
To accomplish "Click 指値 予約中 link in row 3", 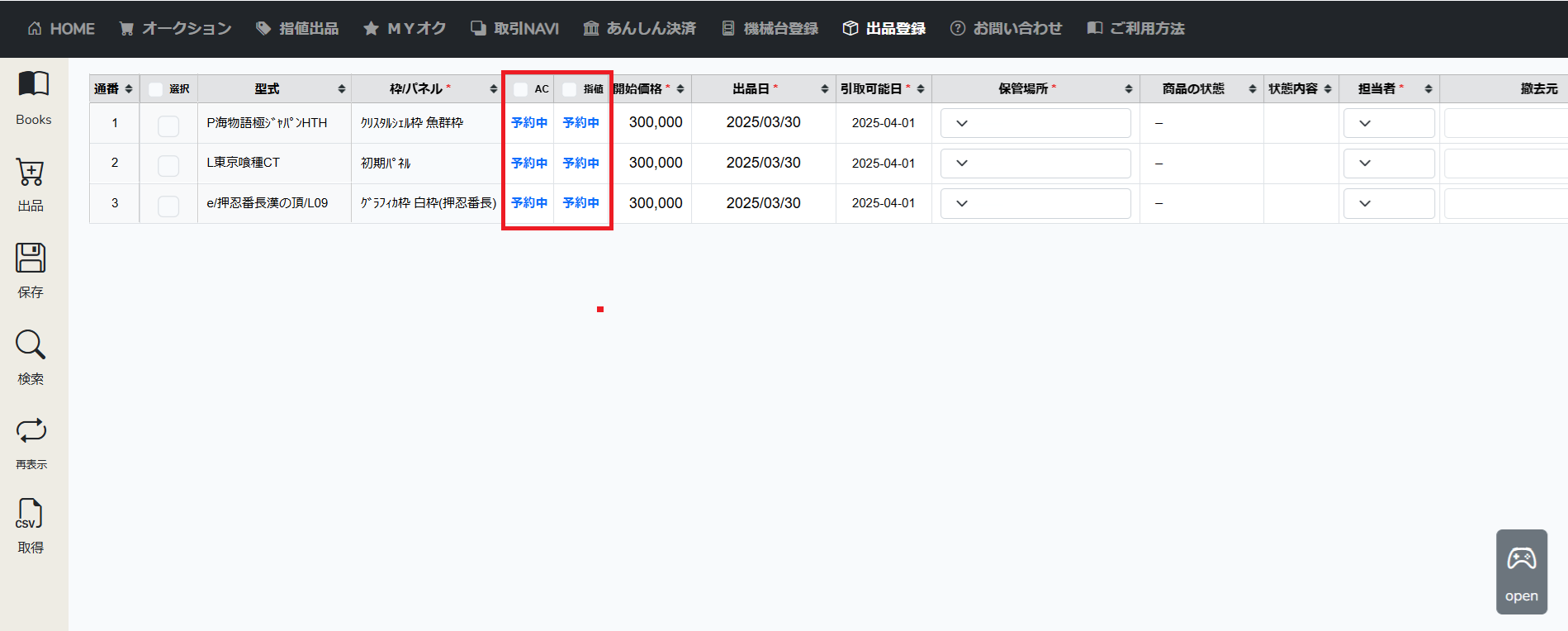I will pos(581,202).
